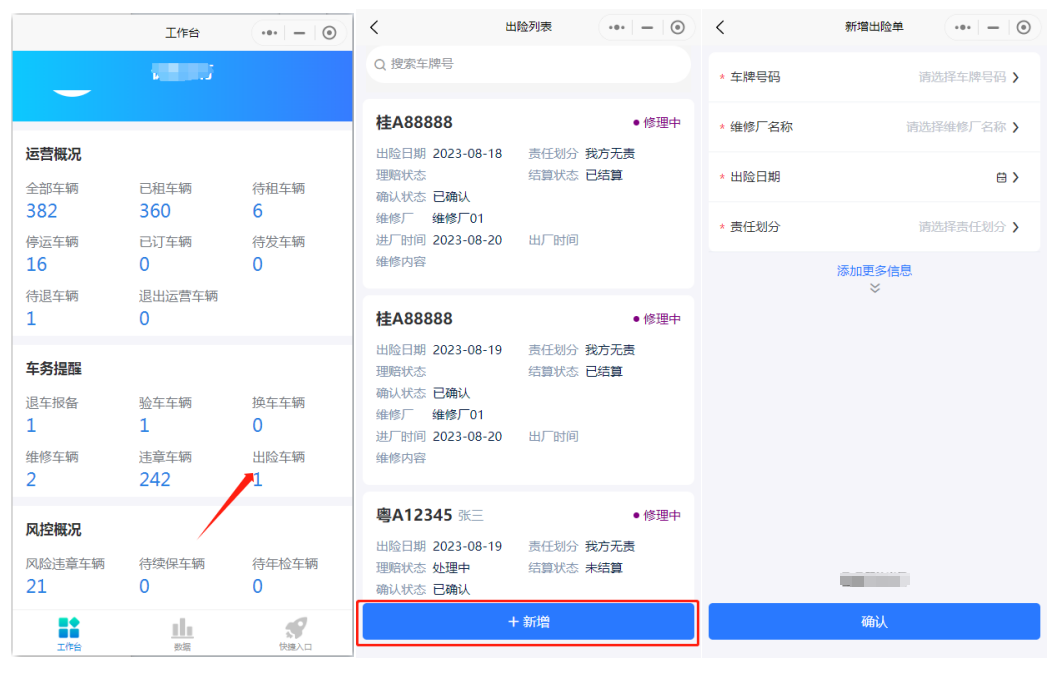Open the 数据 bar chart tab
Viewport: 1061px width, 673px height.
pos(182,629)
